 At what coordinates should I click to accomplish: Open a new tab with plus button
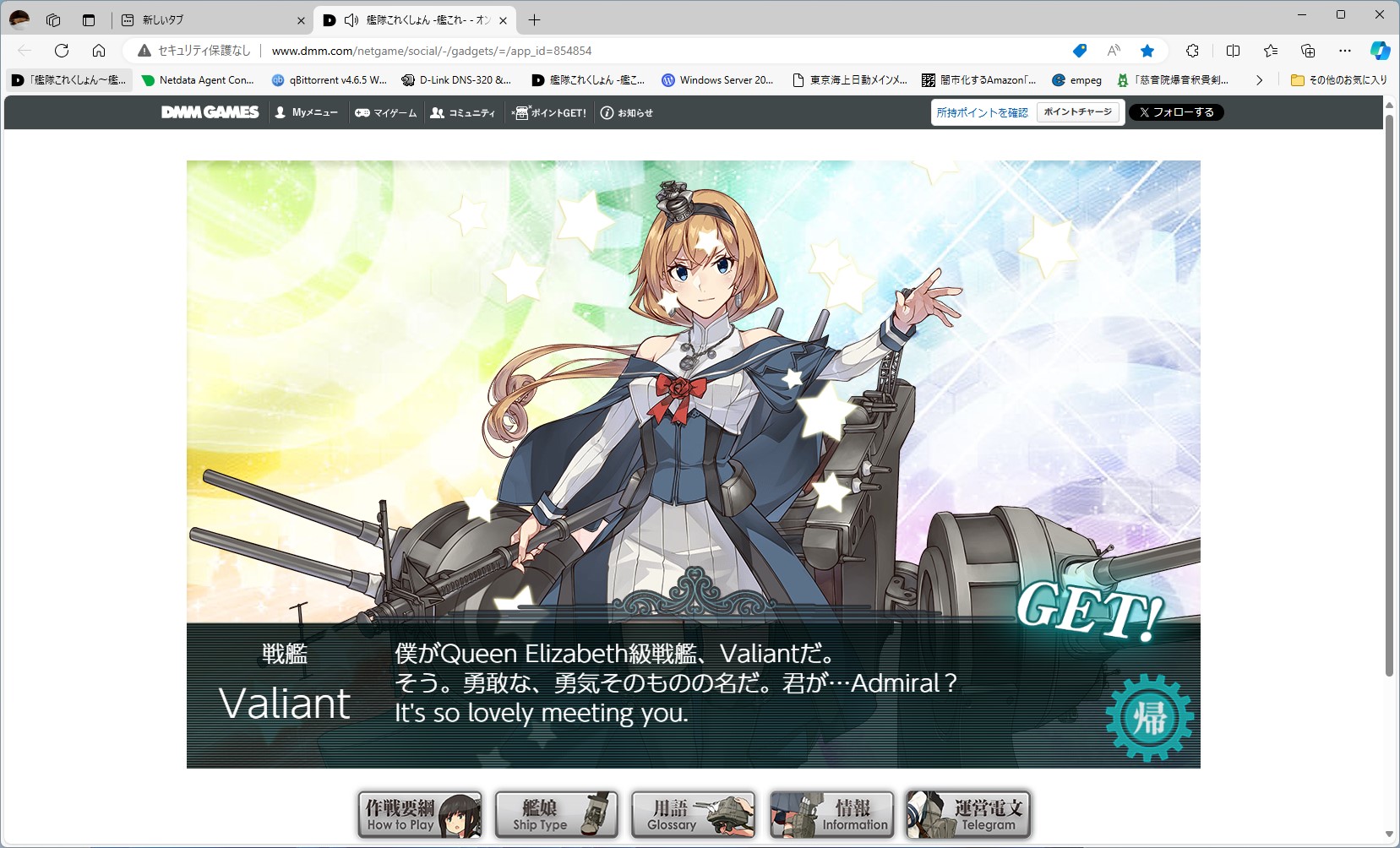coord(534,19)
